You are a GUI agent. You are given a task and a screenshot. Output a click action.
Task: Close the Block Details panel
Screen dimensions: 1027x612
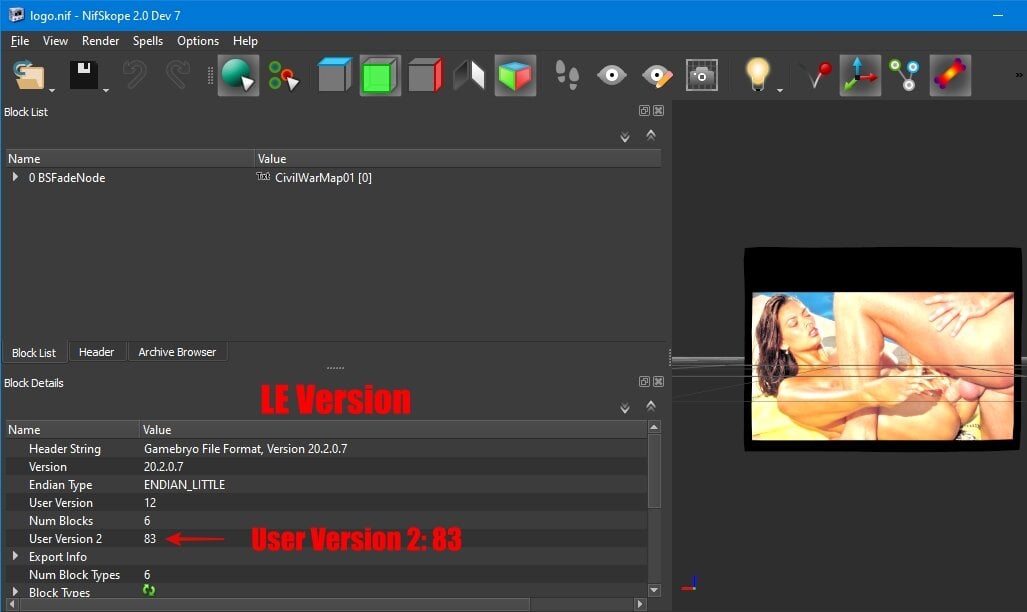658,381
